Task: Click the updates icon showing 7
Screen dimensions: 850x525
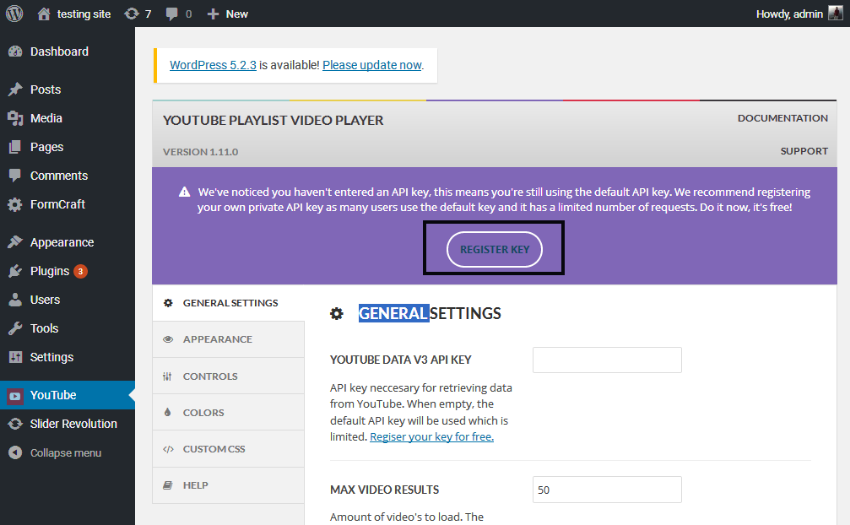Action: [x=132, y=14]
